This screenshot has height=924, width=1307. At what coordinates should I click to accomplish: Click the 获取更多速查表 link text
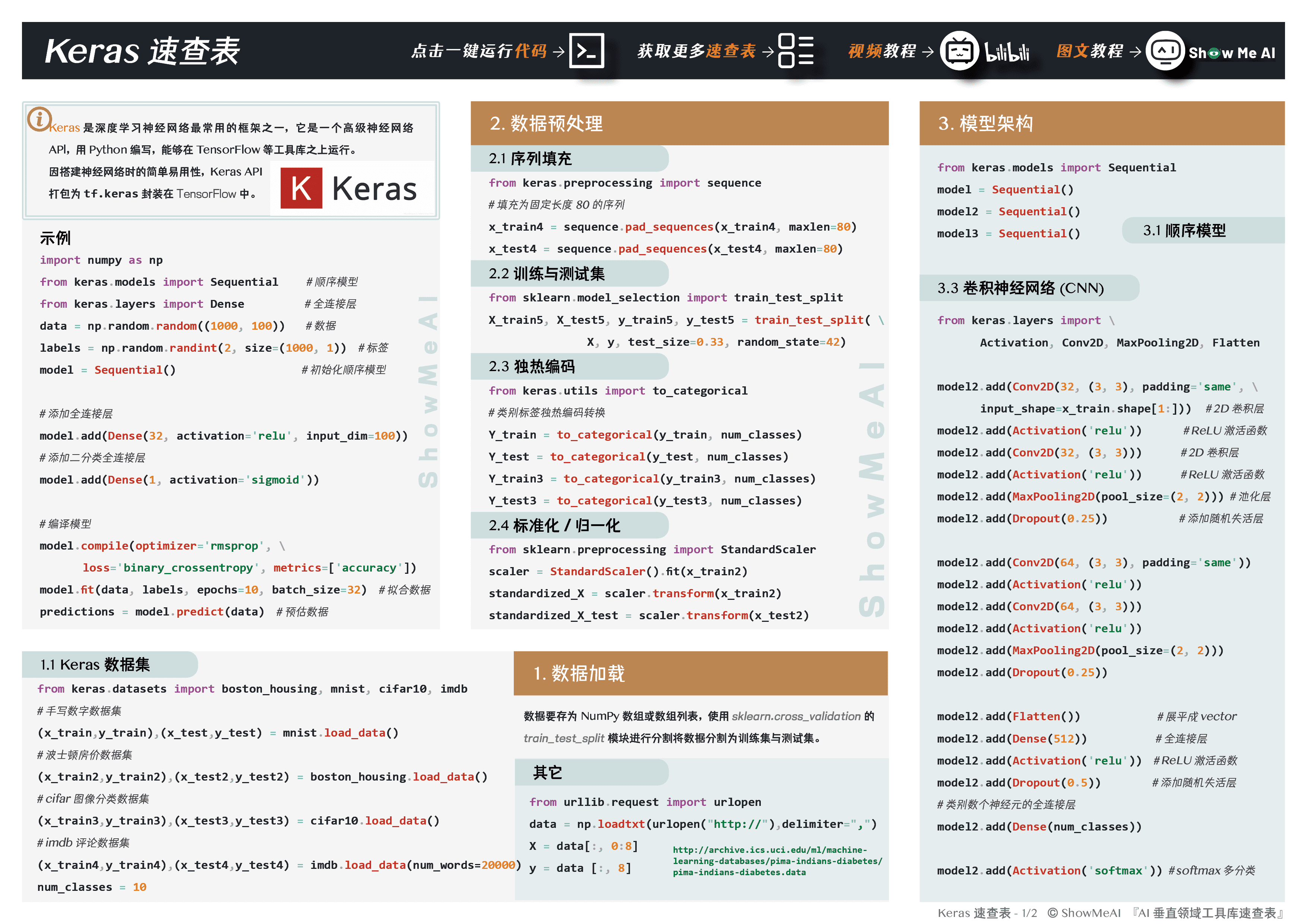(x=696, y=51)
